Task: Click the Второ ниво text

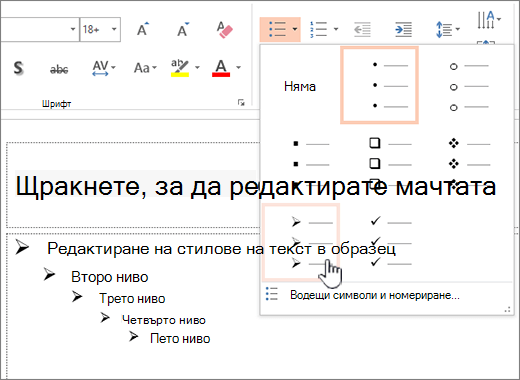Action: (x=110, y=277)
